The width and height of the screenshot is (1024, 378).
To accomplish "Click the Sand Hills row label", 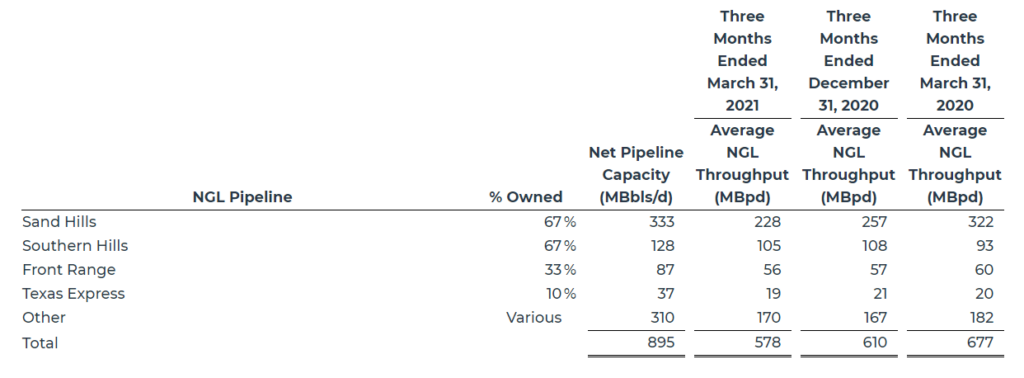I will pyautogui.click(x=59, y=222).
